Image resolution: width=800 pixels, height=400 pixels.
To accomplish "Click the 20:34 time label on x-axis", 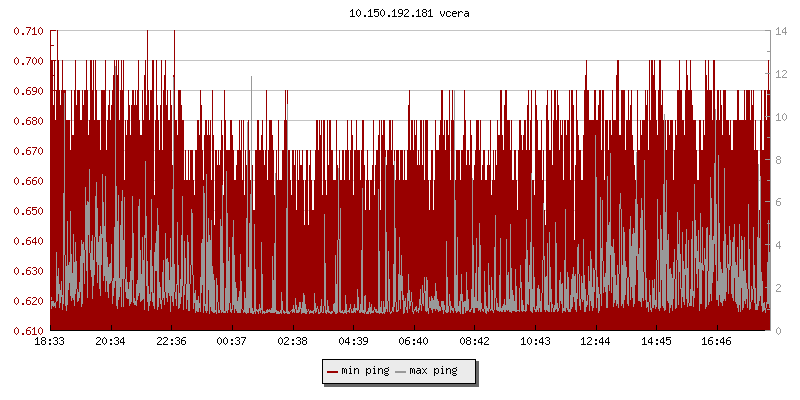I will click(x=110, y=341).
